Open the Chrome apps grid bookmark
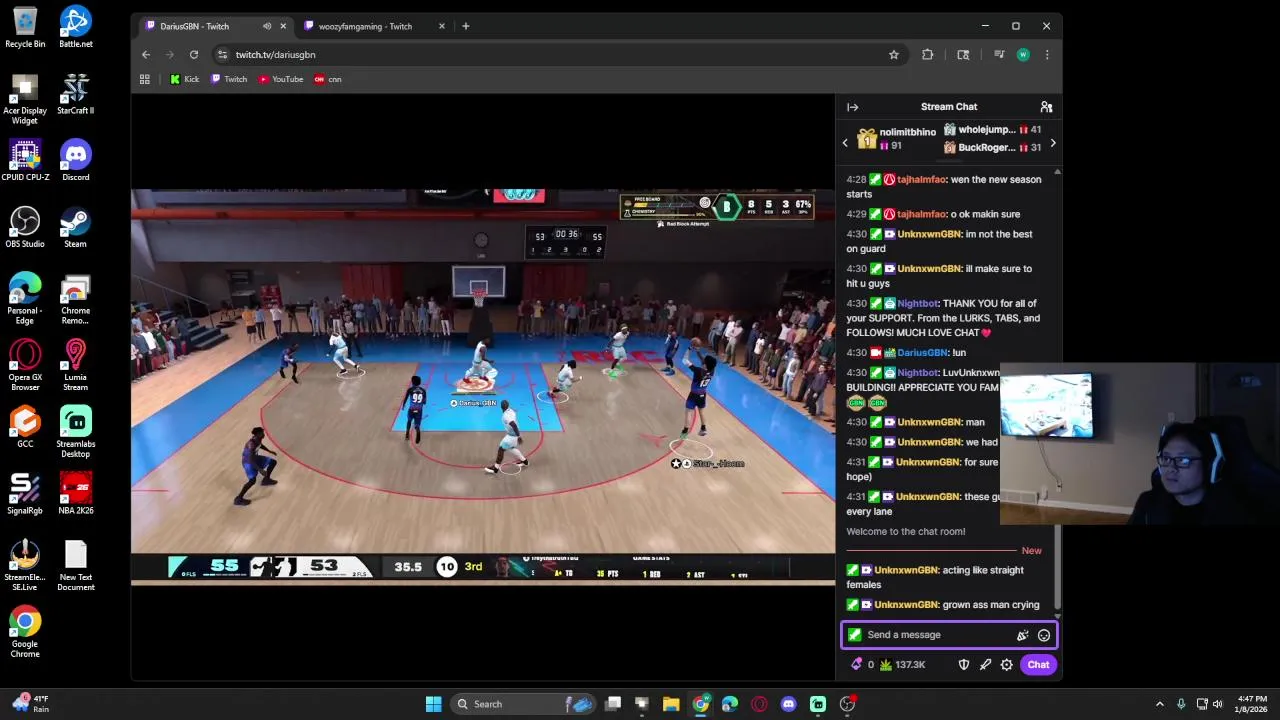 (145, 79)
